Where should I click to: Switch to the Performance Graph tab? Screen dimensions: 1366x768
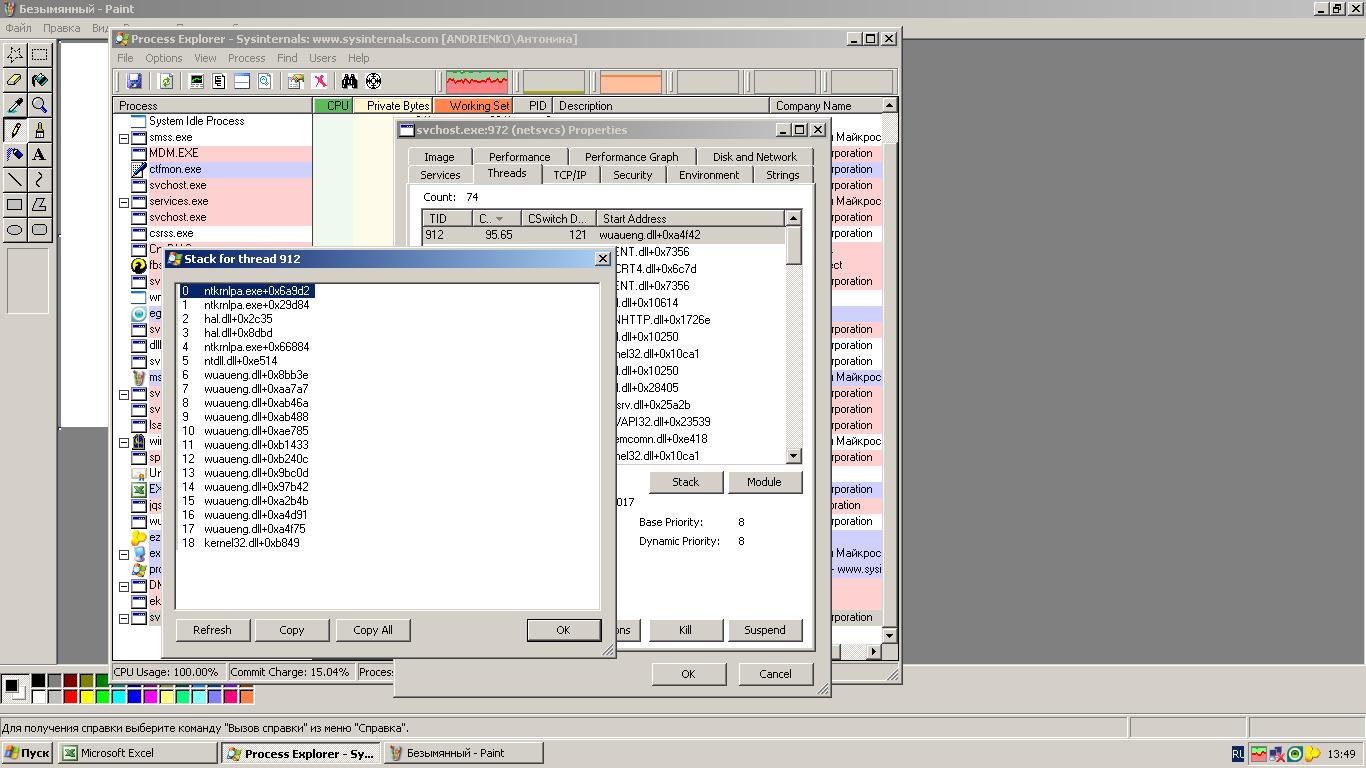tap(631, 157)
